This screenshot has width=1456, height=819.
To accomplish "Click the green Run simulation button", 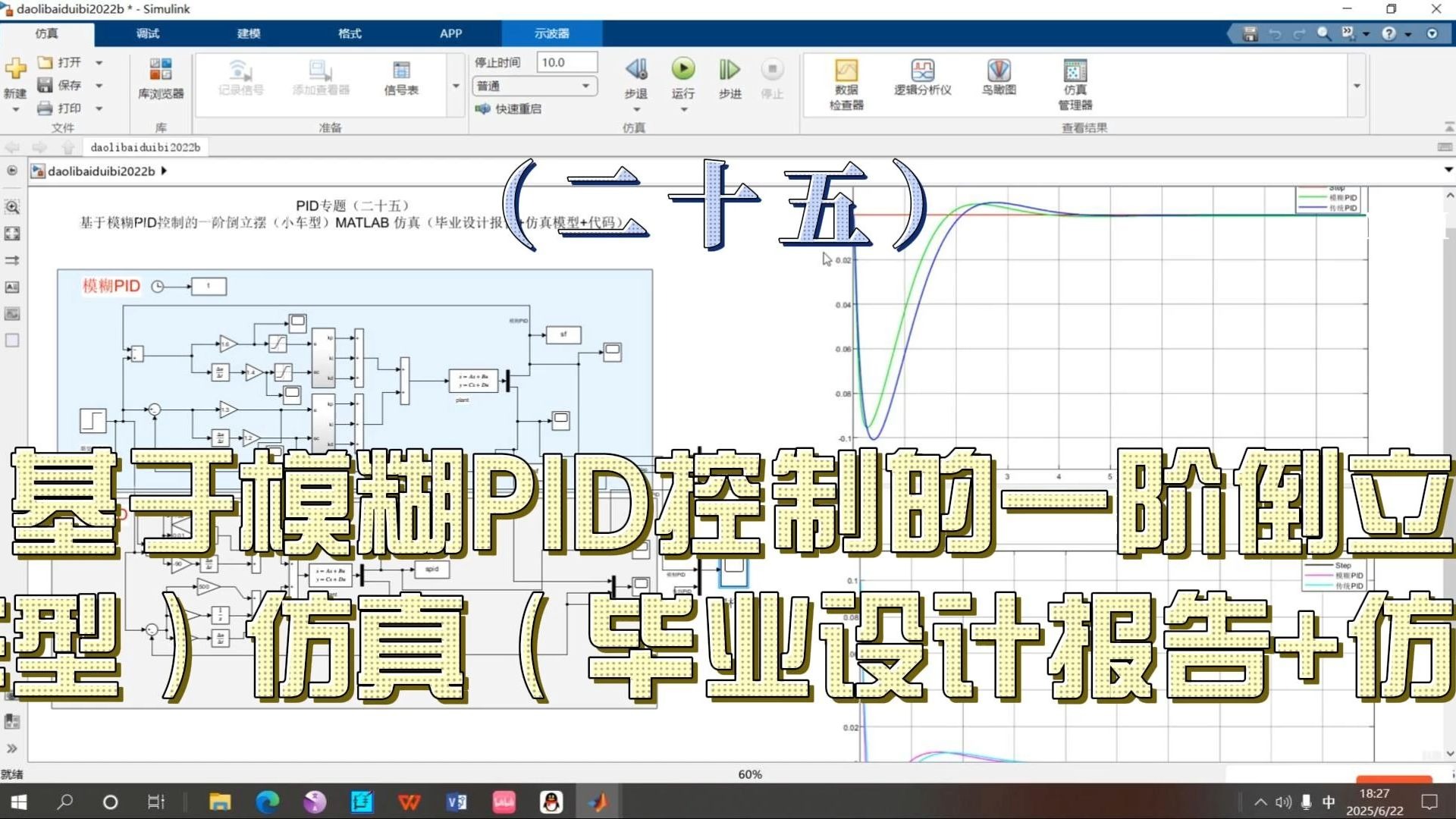I will pyautogui.click(x=682, y=70).
